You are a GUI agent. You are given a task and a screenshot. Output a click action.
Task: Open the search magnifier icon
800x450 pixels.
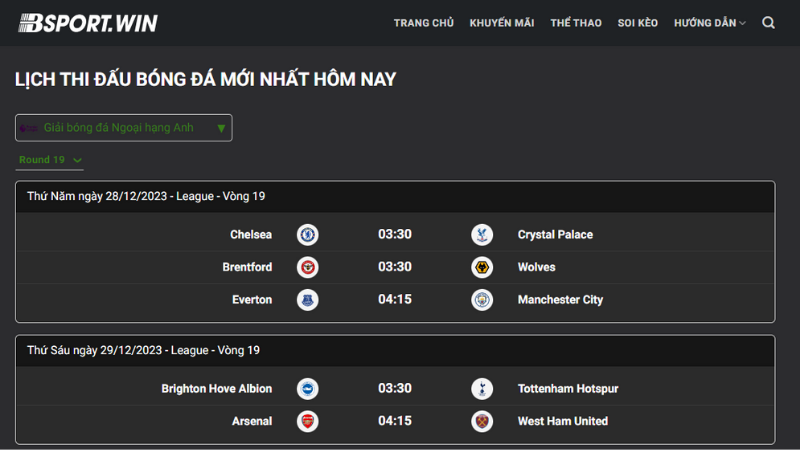pos(768,23)
